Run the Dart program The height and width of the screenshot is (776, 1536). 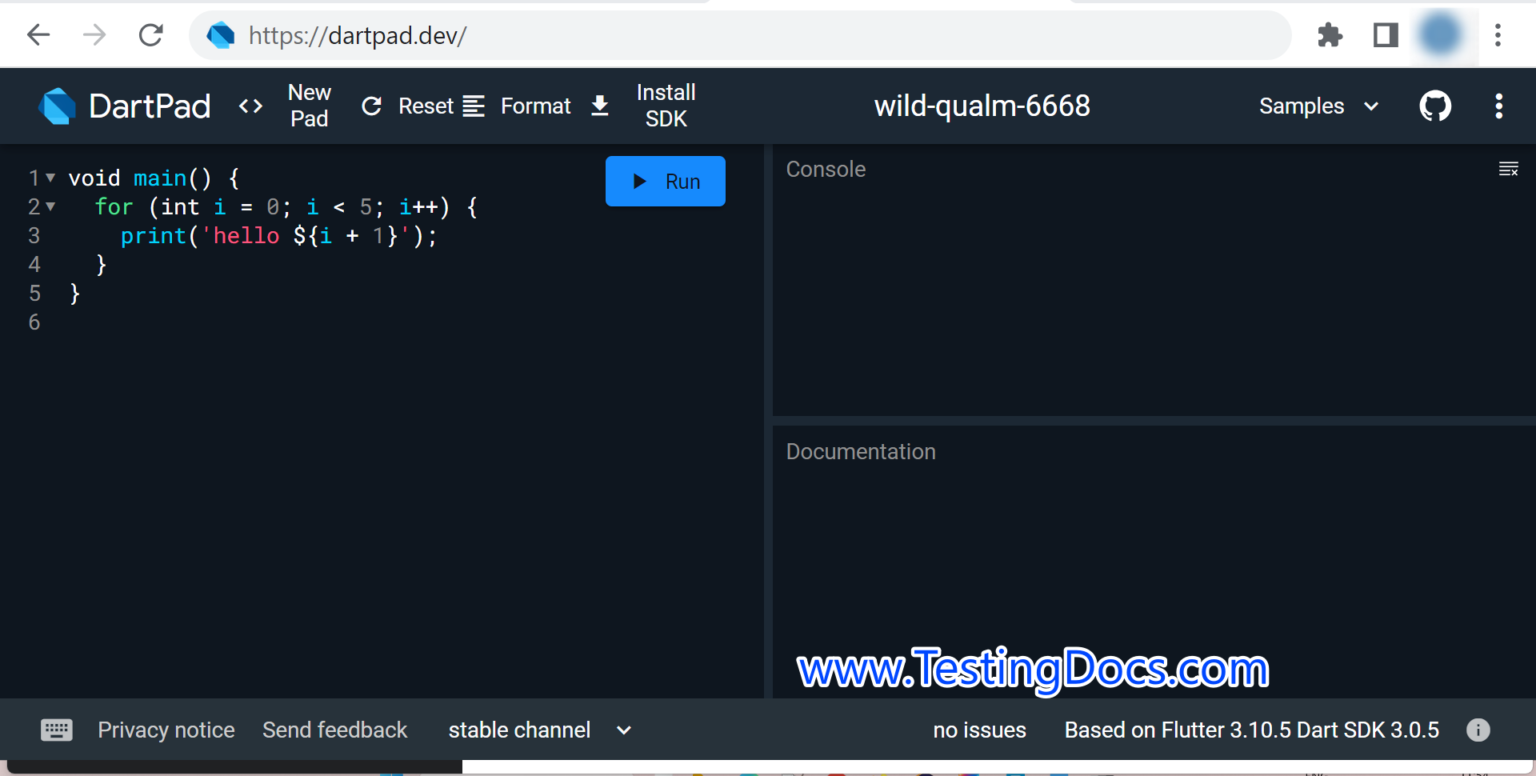click(665, 181)
